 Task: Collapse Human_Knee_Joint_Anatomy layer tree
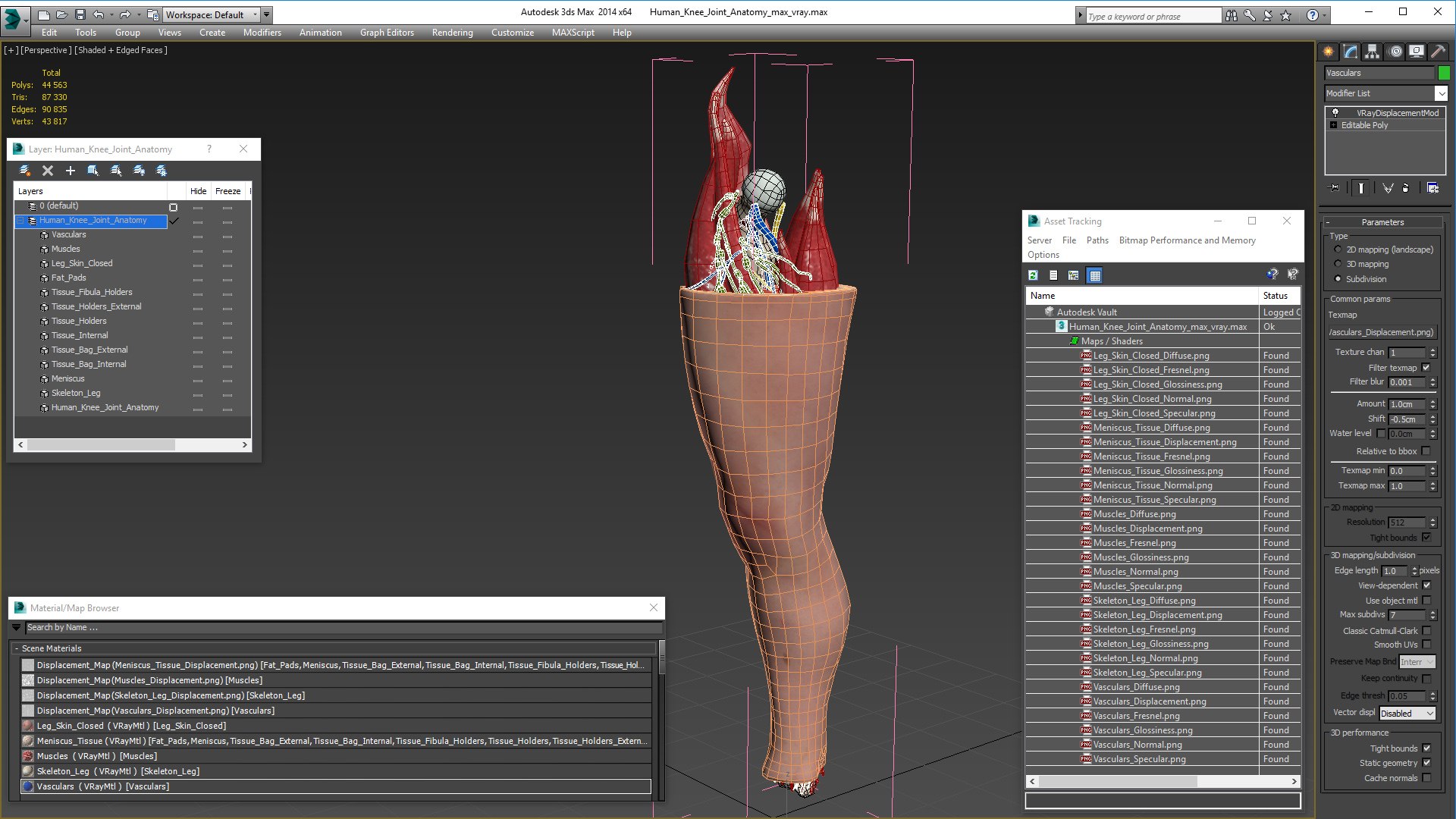point(20,221)
